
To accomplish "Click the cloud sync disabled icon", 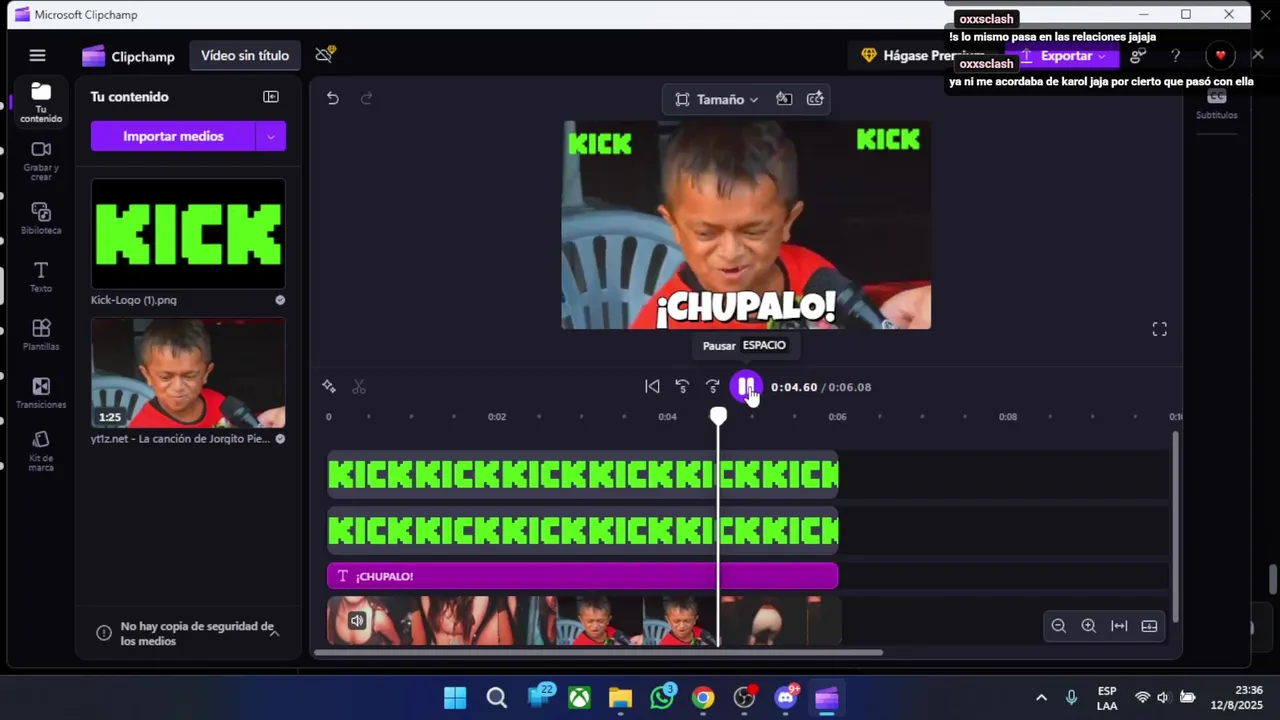I will pos(325,55).
